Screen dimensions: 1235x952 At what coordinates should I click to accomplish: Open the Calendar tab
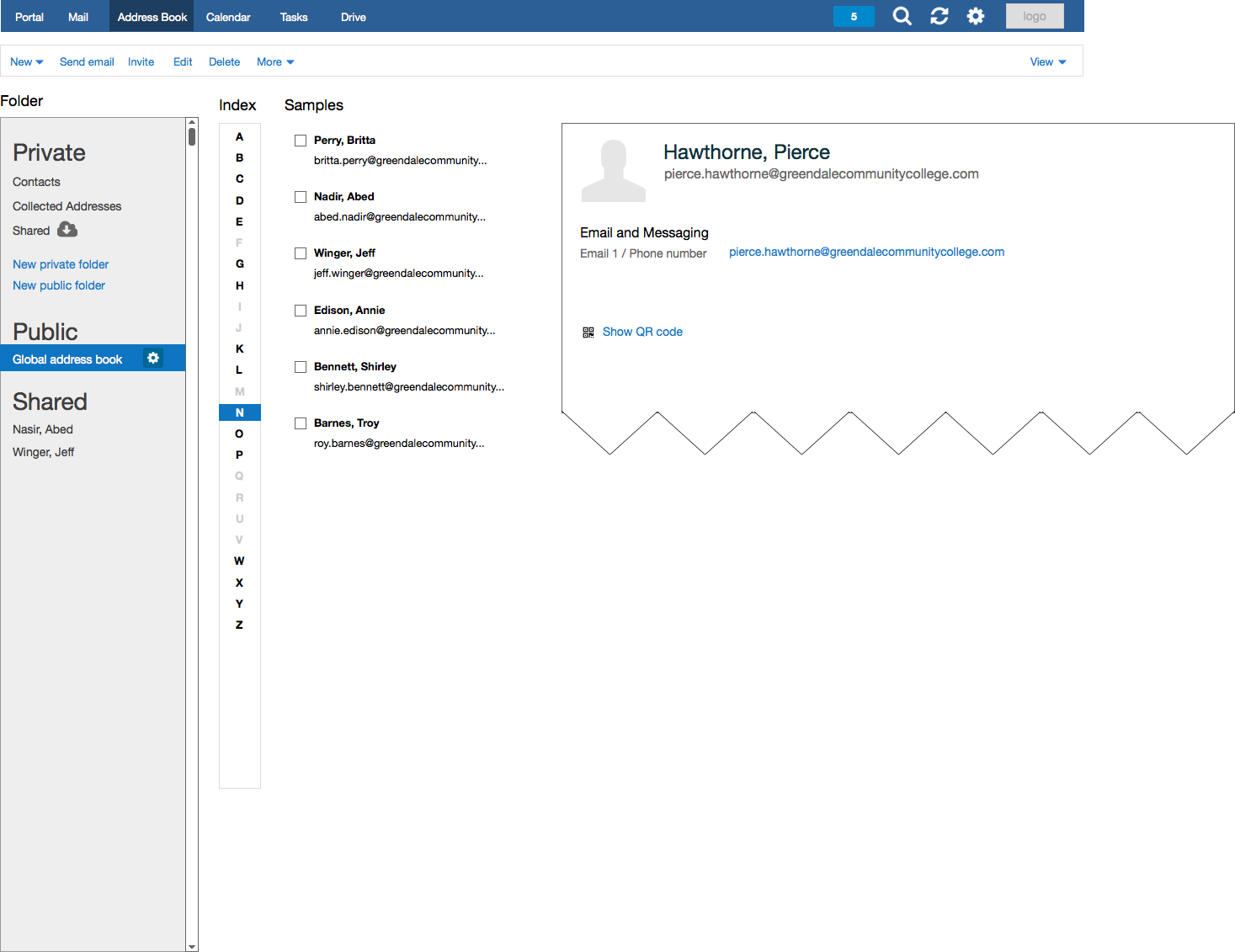[x=228, y=17]
